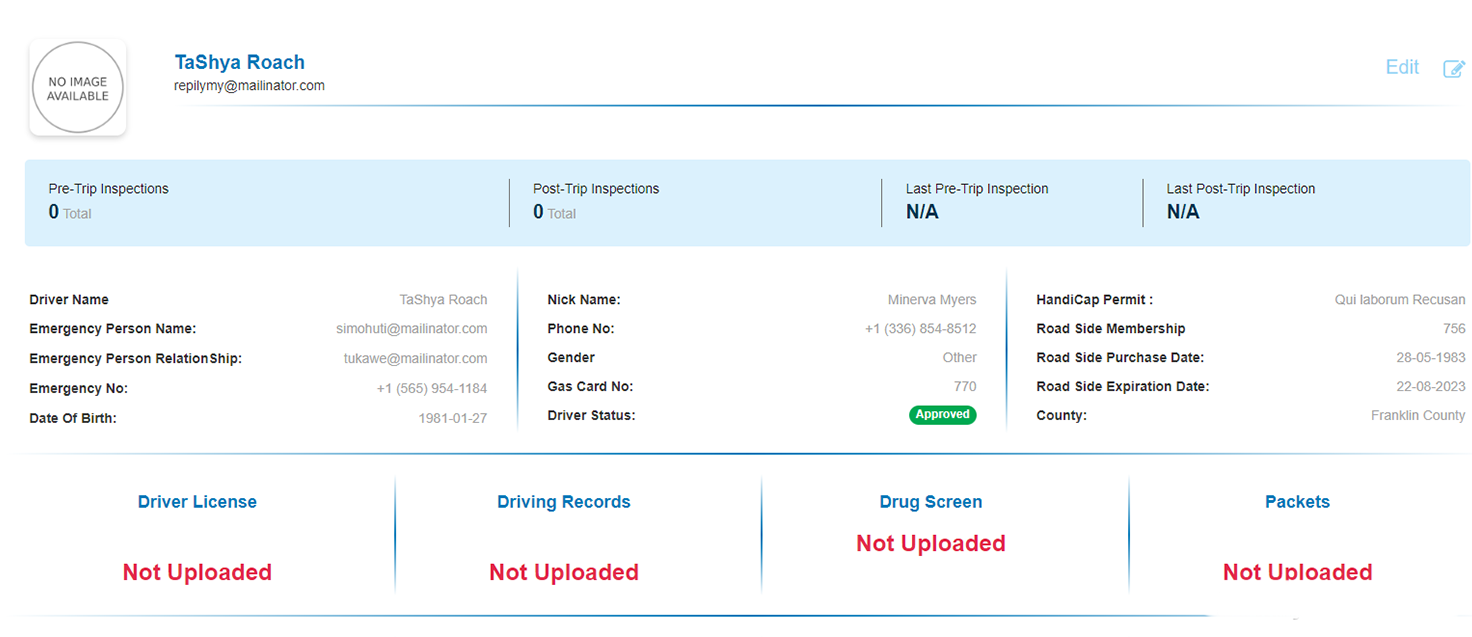The height and width of the screenshot is (637, 1472).
Task: Click the No Image Available profile picture
Action: click(x=78, y=89)
